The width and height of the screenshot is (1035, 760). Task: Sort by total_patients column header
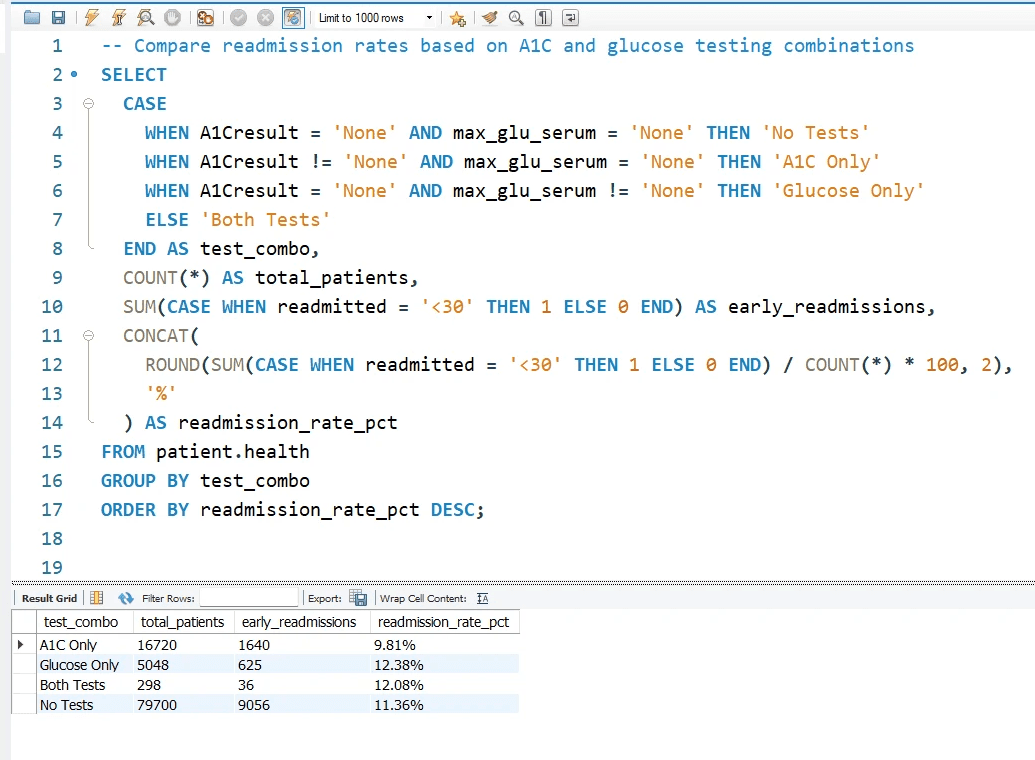click(184, 622)
